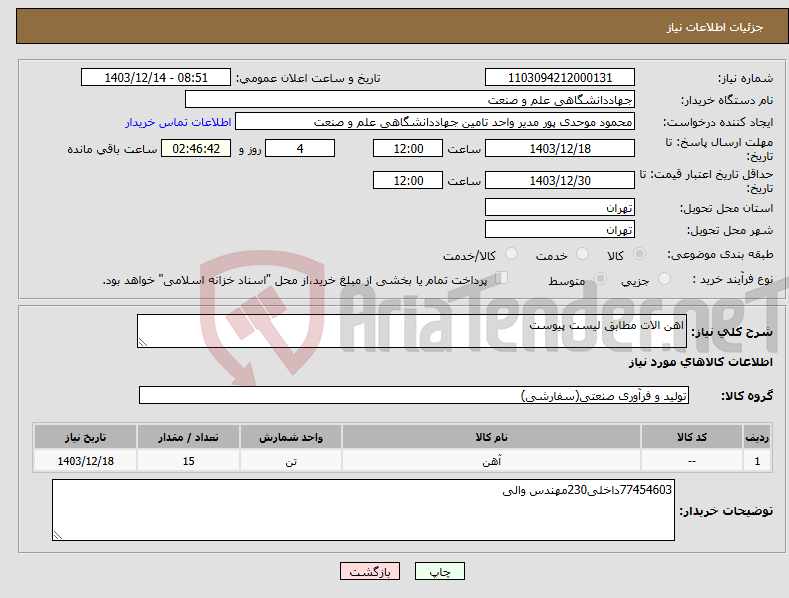Click the توضیحات خریدار buyer notes textarea

(x=363, y=510)
